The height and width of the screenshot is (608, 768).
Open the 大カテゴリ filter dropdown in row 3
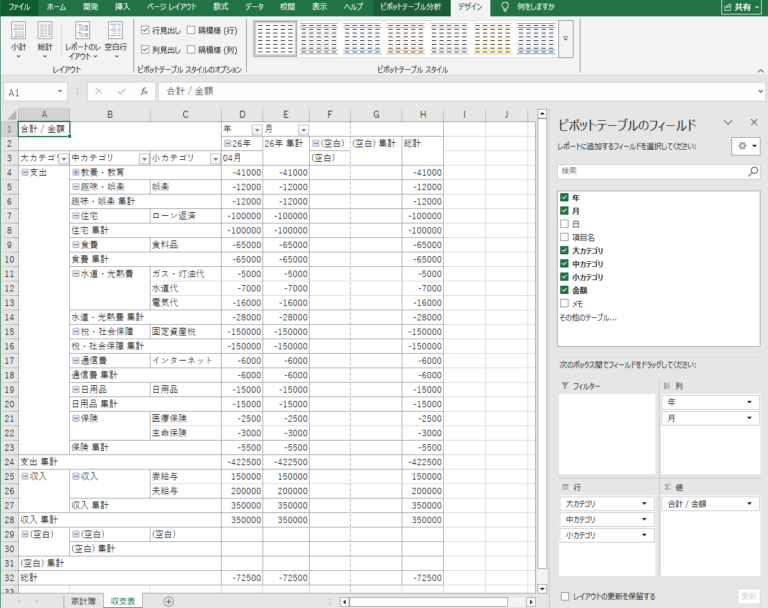click(x=64, y=159)
